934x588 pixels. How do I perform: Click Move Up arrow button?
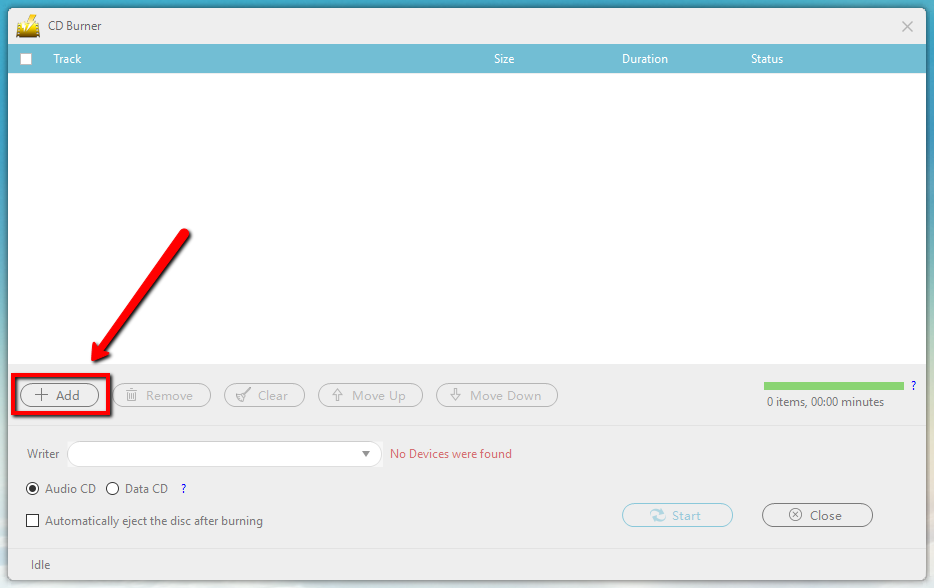[x=370, y=395]
